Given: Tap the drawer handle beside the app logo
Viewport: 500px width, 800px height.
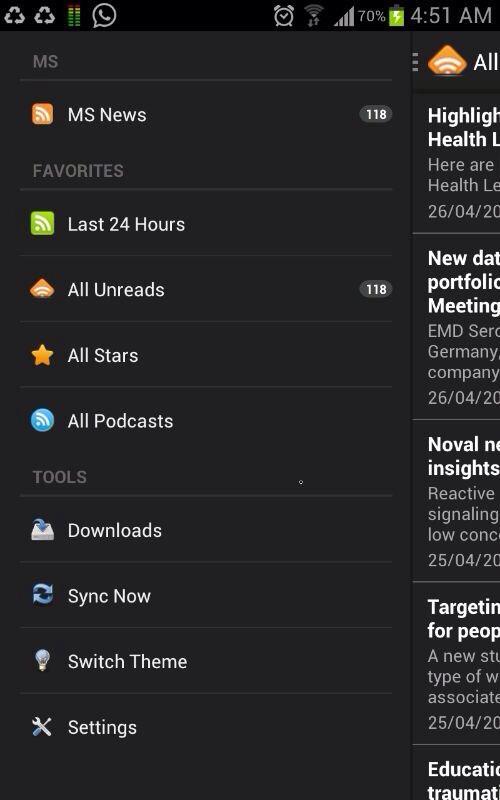Looking at the screenshot, I should pos(415,62).
